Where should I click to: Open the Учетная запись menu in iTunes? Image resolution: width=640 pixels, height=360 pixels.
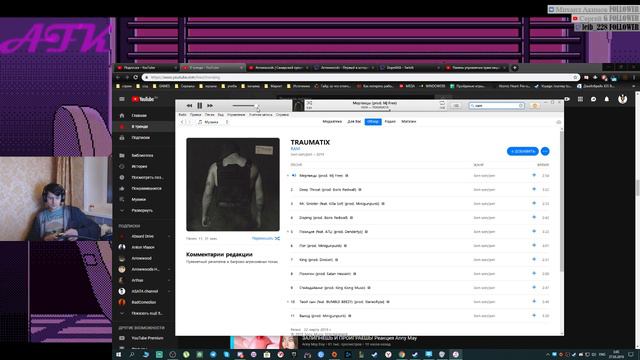tap(260, 115)
